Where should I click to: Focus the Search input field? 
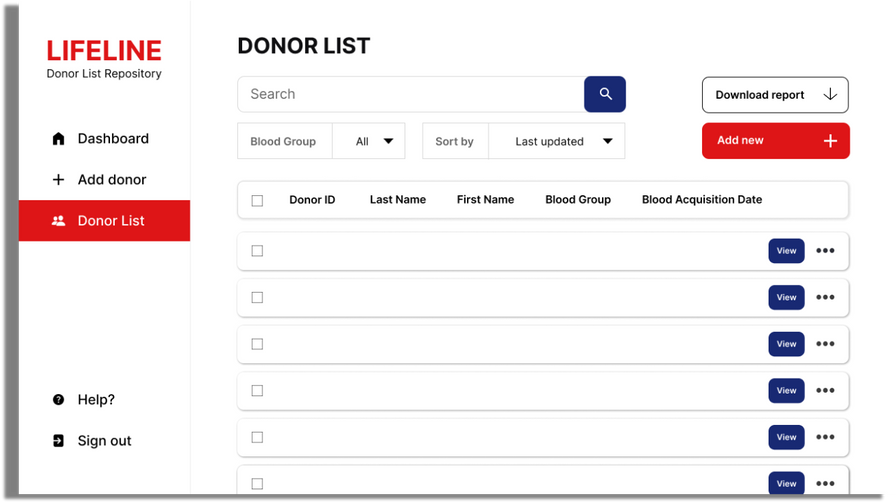[x=411, y=94]
